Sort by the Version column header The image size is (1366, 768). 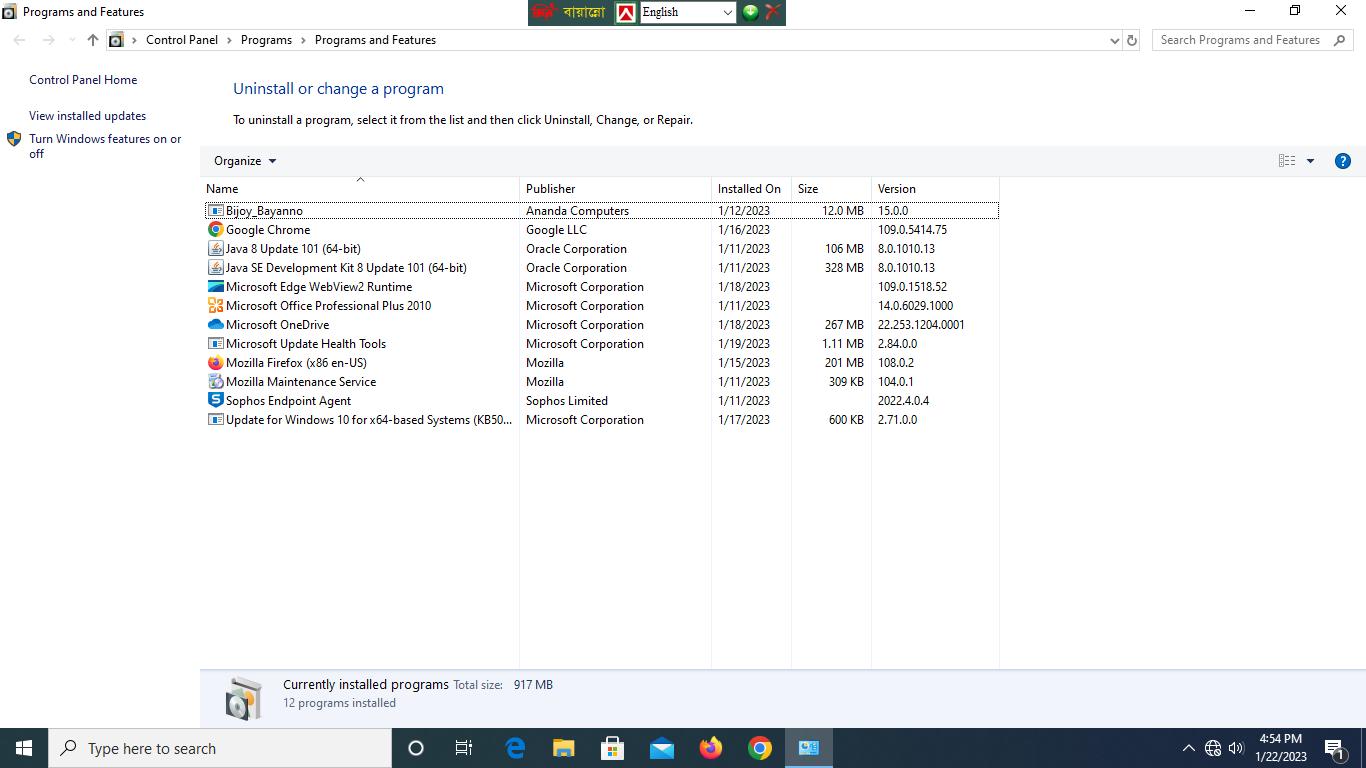click(x=935, y=189)
